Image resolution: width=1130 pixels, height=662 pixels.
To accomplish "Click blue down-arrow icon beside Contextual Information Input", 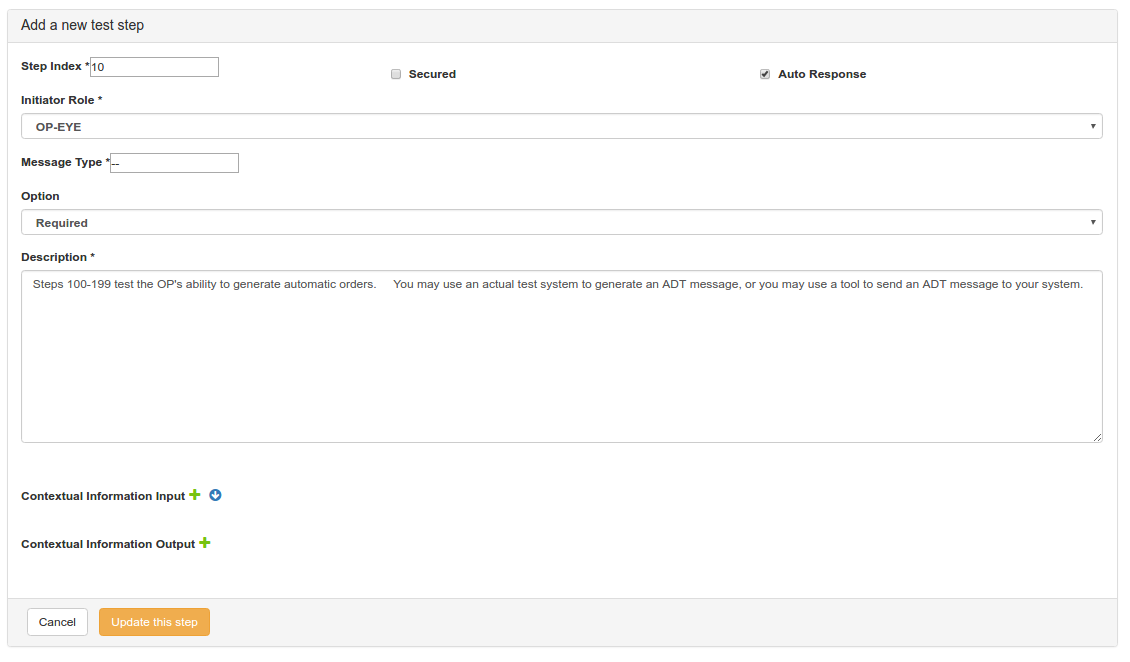I will [215, 495].
